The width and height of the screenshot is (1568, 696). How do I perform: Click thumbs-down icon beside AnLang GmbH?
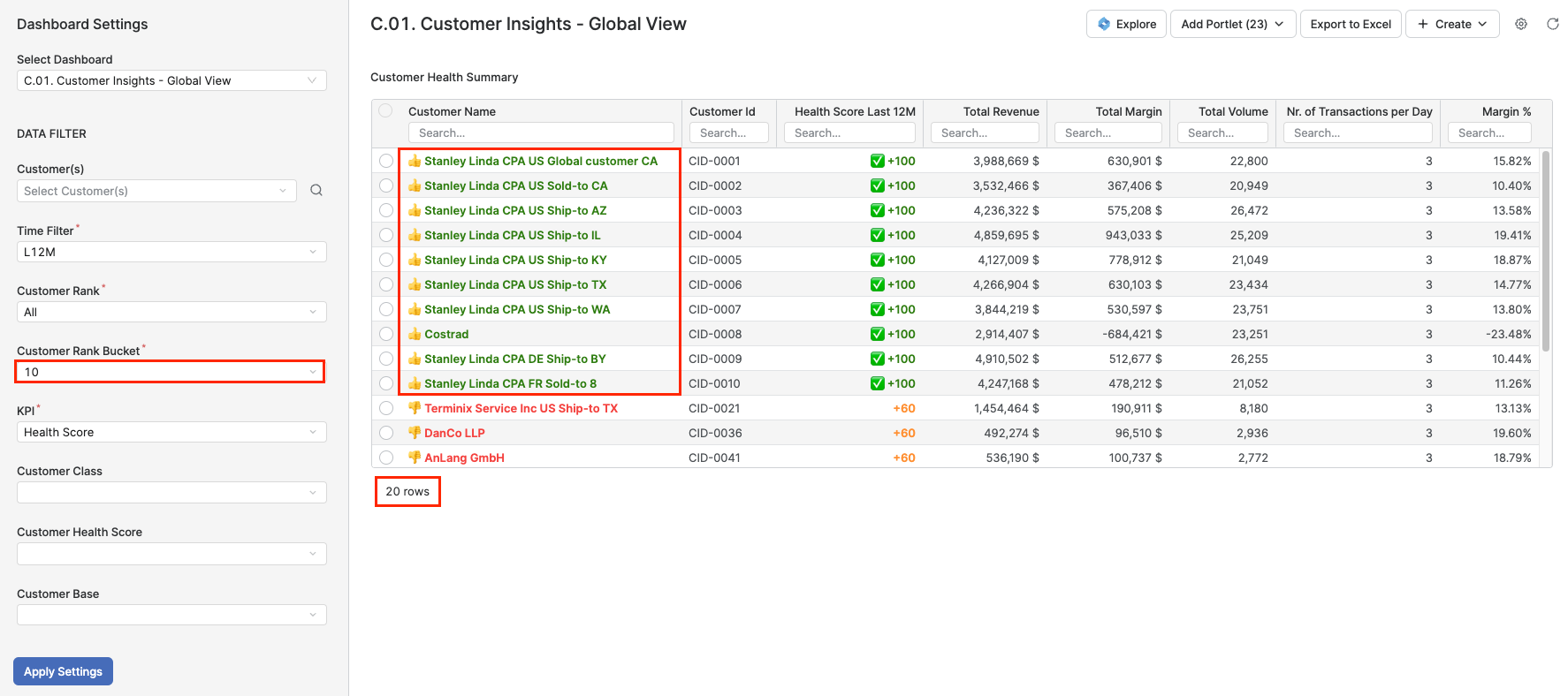pyautogui.click(x=415, y=458)
